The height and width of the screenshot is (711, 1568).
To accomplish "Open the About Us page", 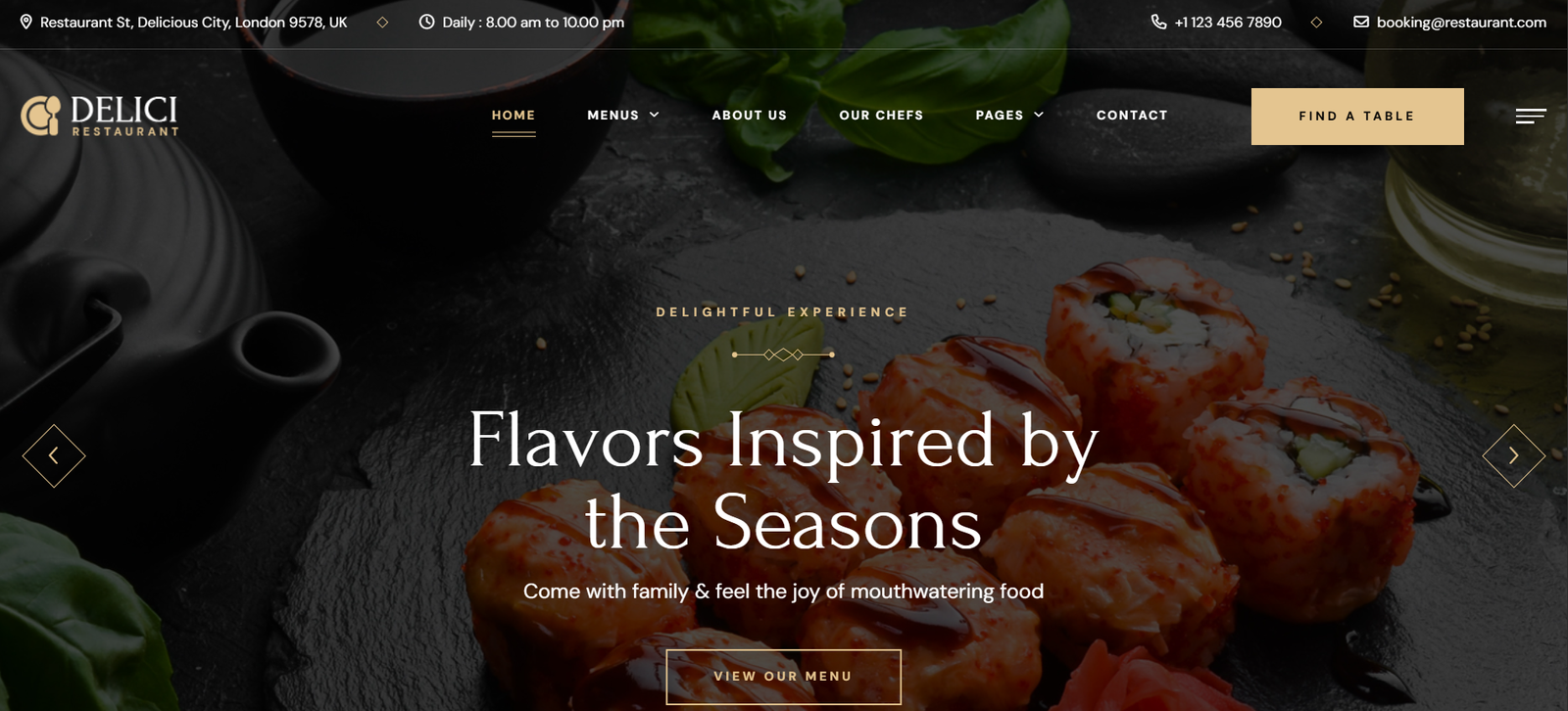I will point(750,116).
